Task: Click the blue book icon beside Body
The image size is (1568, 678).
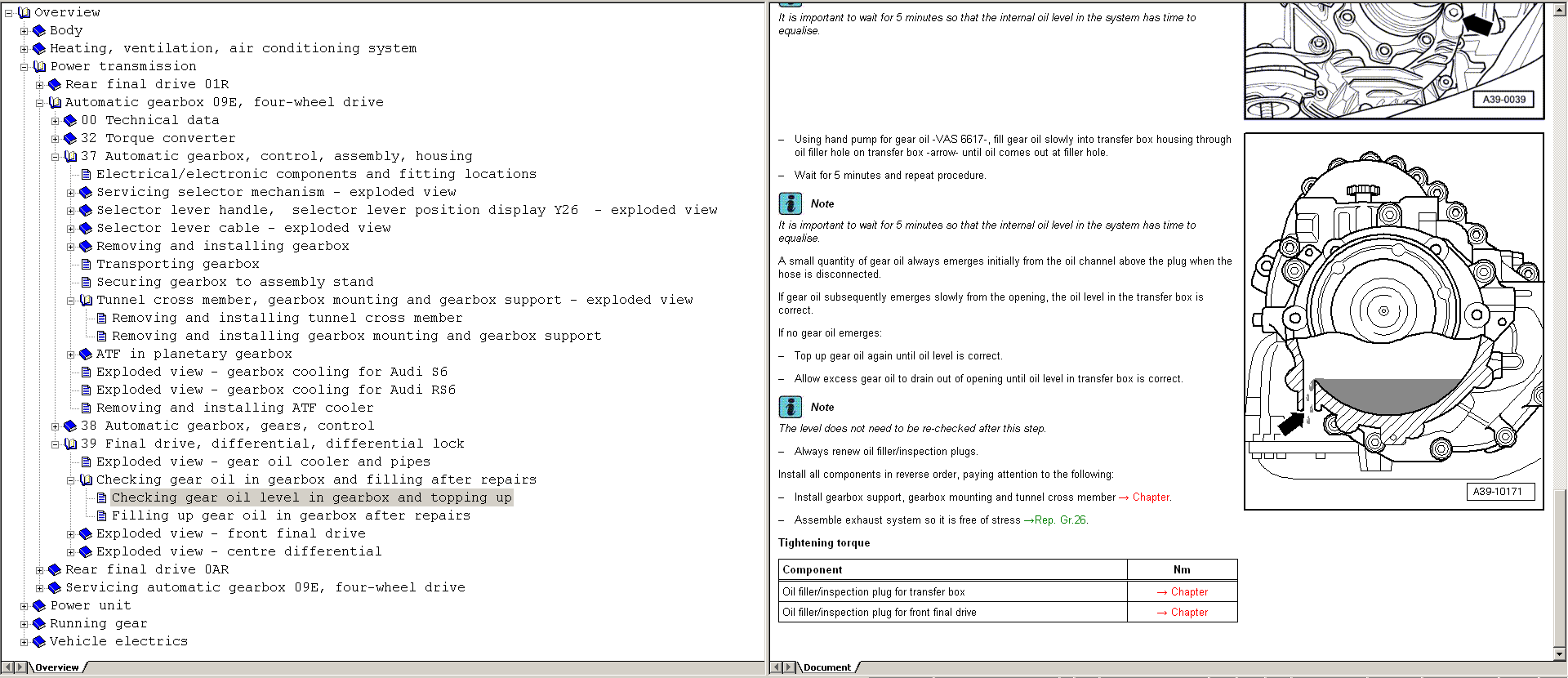Action: pos(38,31)
